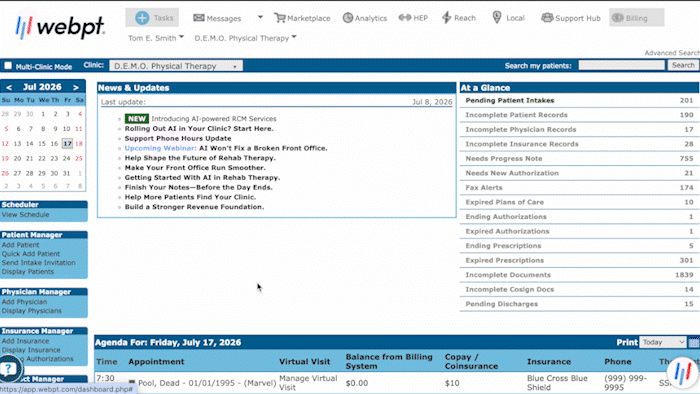Open Support Phone Hours Update item

coord(178,138)
